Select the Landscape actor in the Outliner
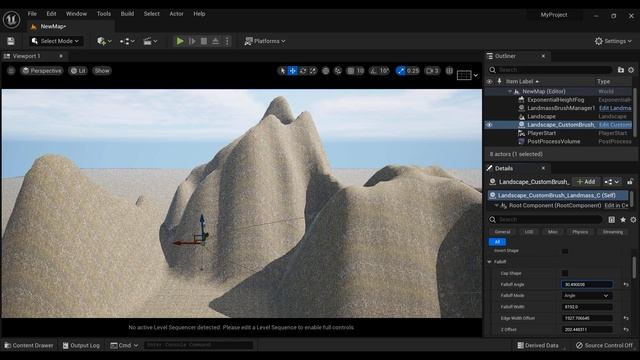640x360 pixels. pos(541,116)
